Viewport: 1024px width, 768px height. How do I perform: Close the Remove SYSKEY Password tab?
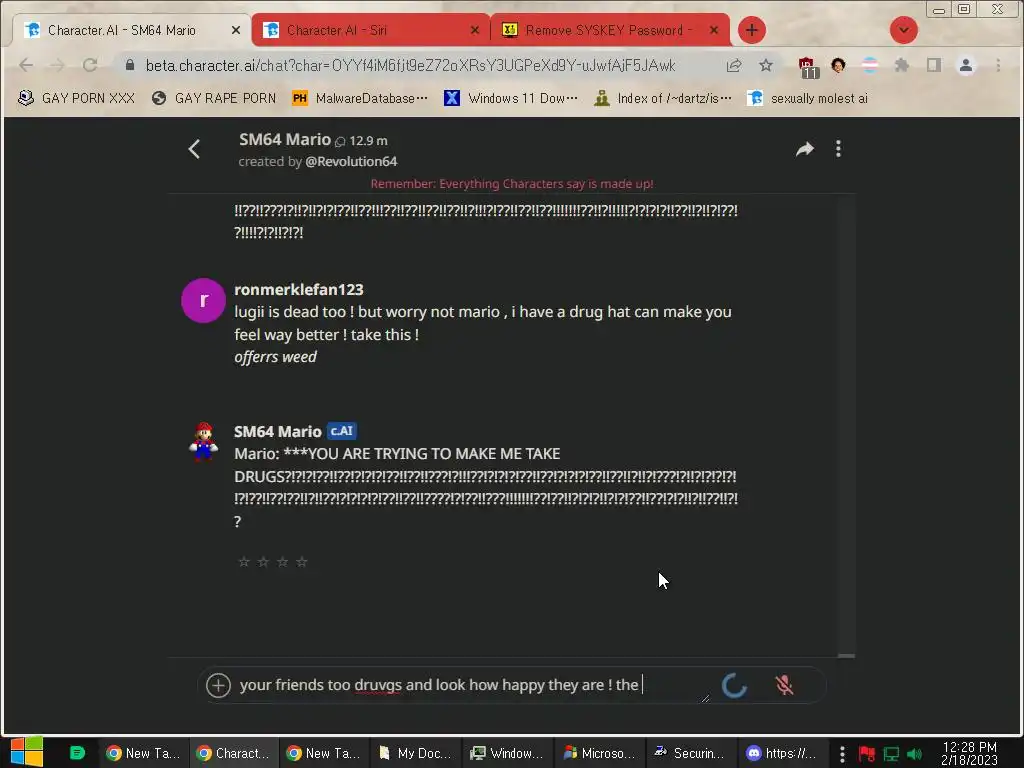pos(714,30)
